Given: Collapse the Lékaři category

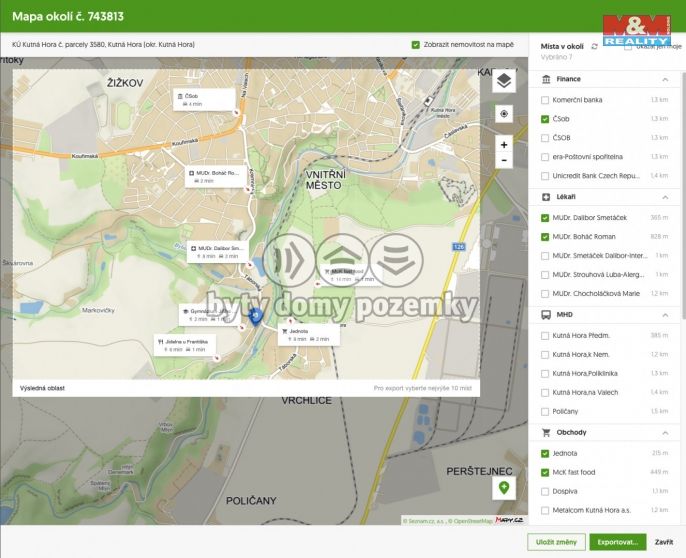Looking at the screenshot, I should [665, 197].
